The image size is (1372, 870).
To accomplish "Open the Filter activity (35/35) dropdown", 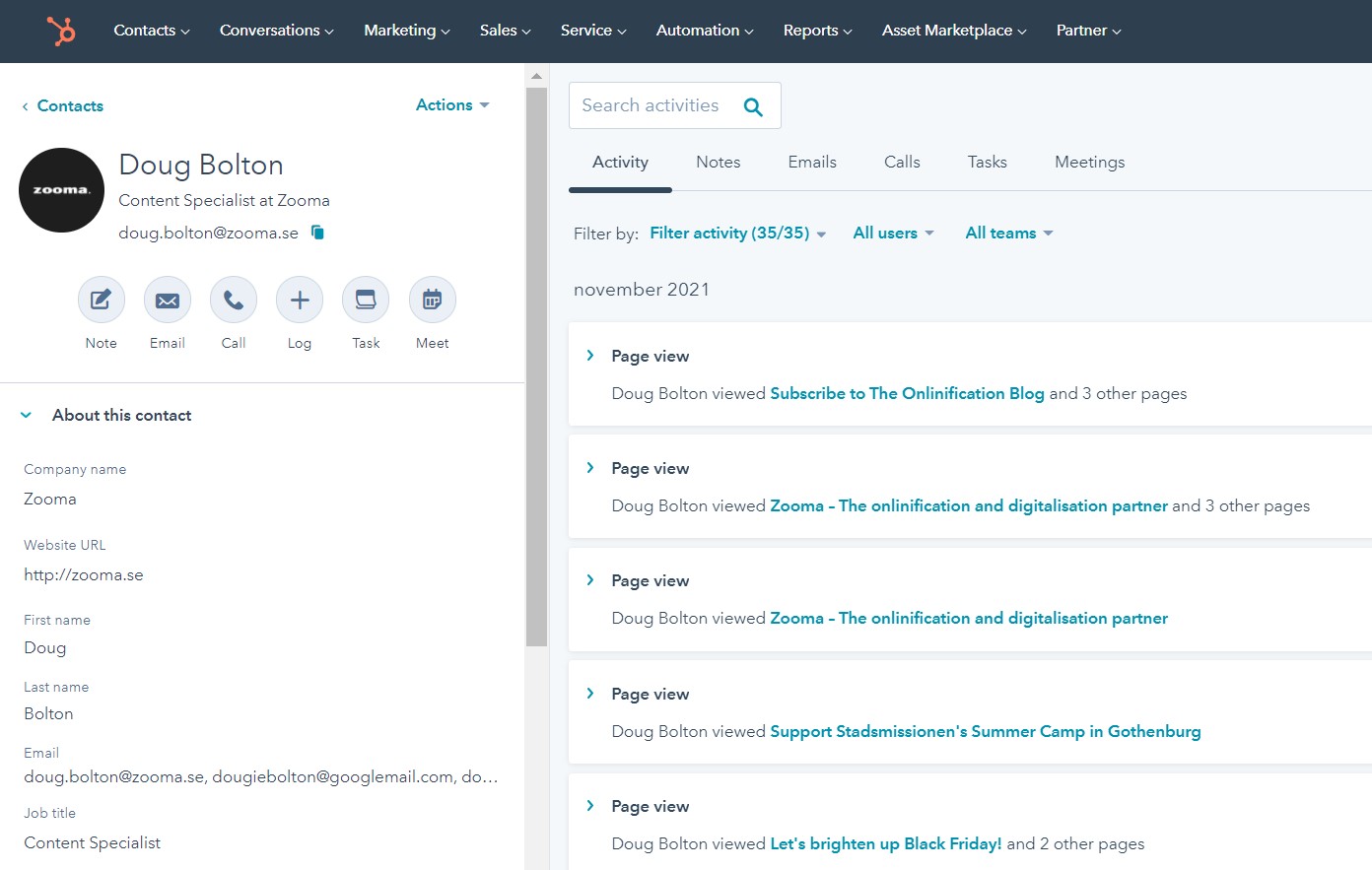I will [x=738, y=233].
